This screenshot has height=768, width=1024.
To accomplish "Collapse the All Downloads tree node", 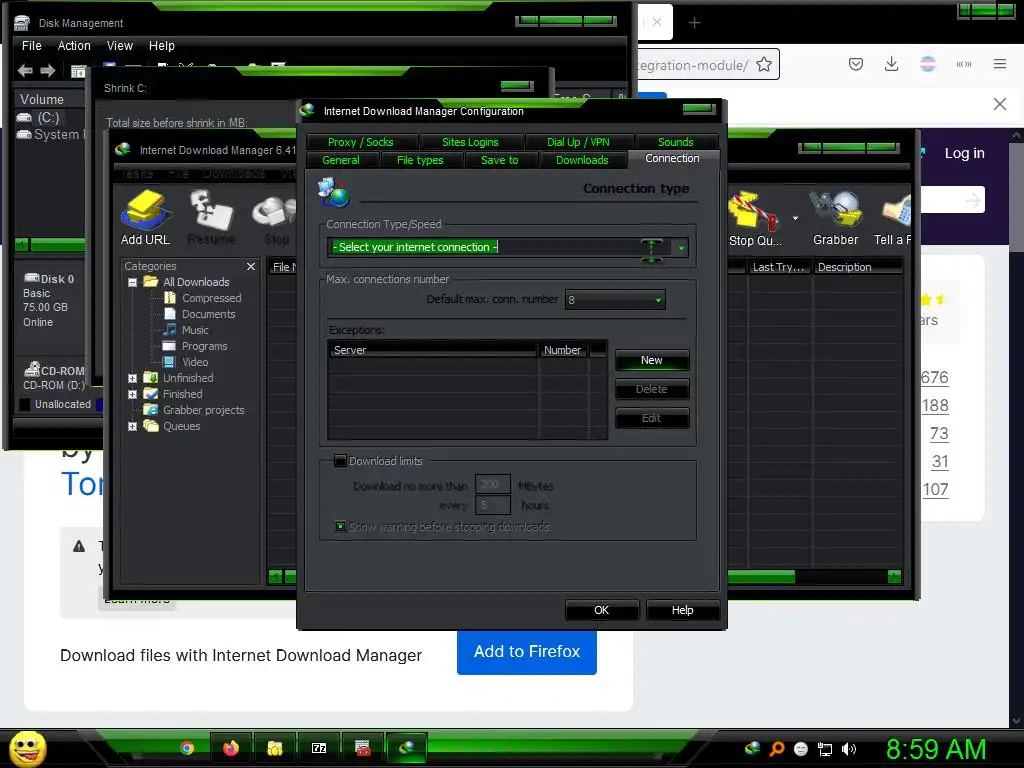I will tap(133, 282).
